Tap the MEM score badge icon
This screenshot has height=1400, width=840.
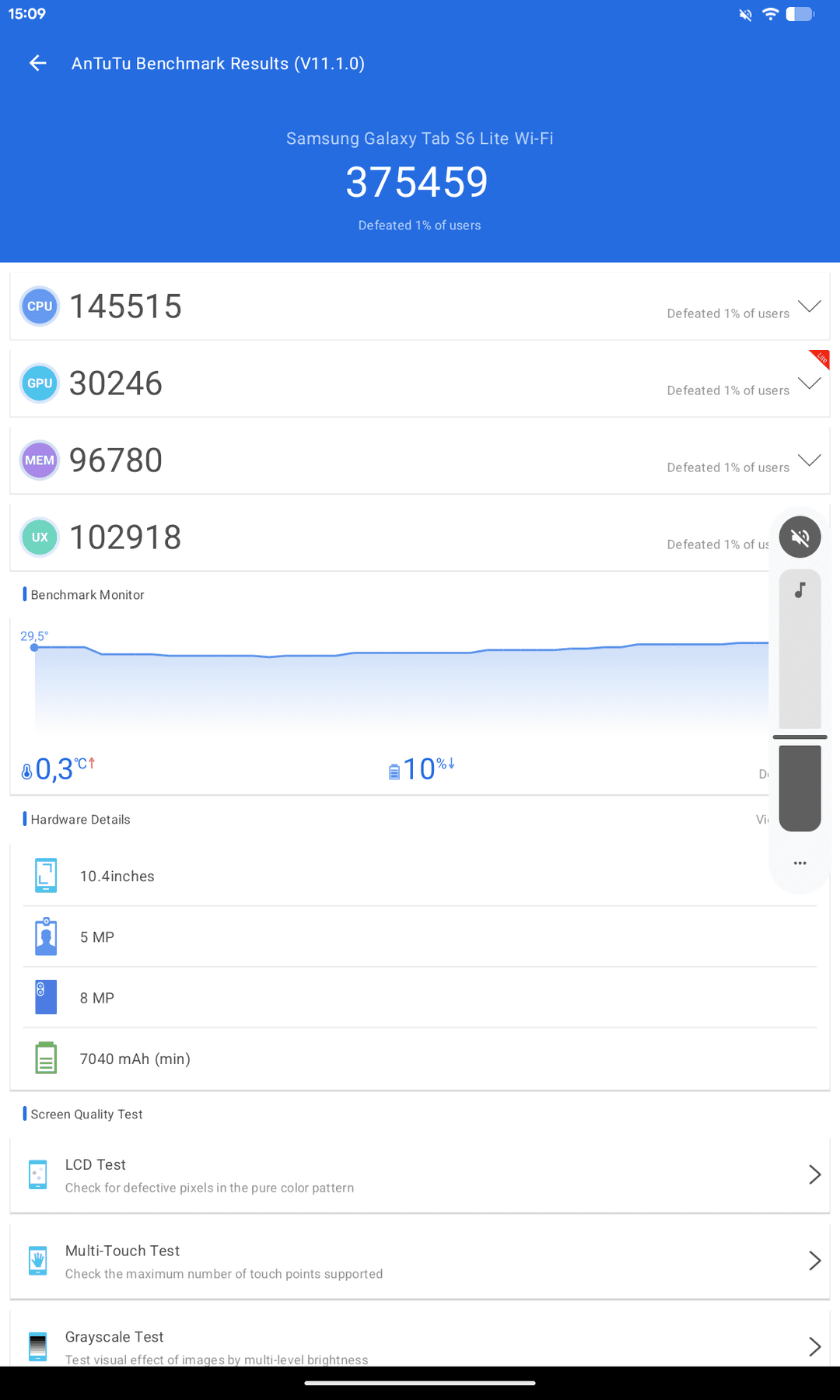[x=40, y=460]
